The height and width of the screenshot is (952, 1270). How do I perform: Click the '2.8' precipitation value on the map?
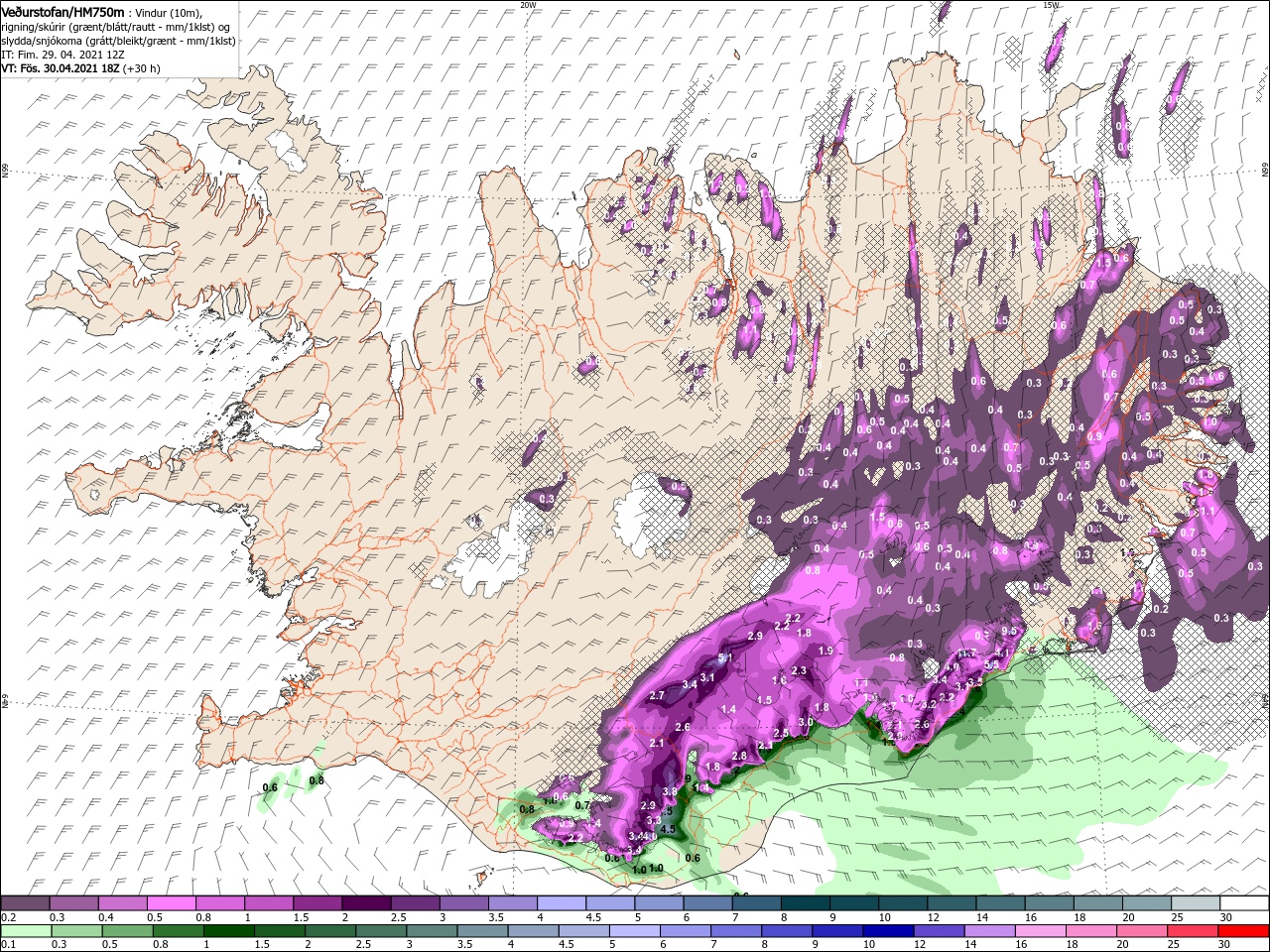(x=738, y=756)
